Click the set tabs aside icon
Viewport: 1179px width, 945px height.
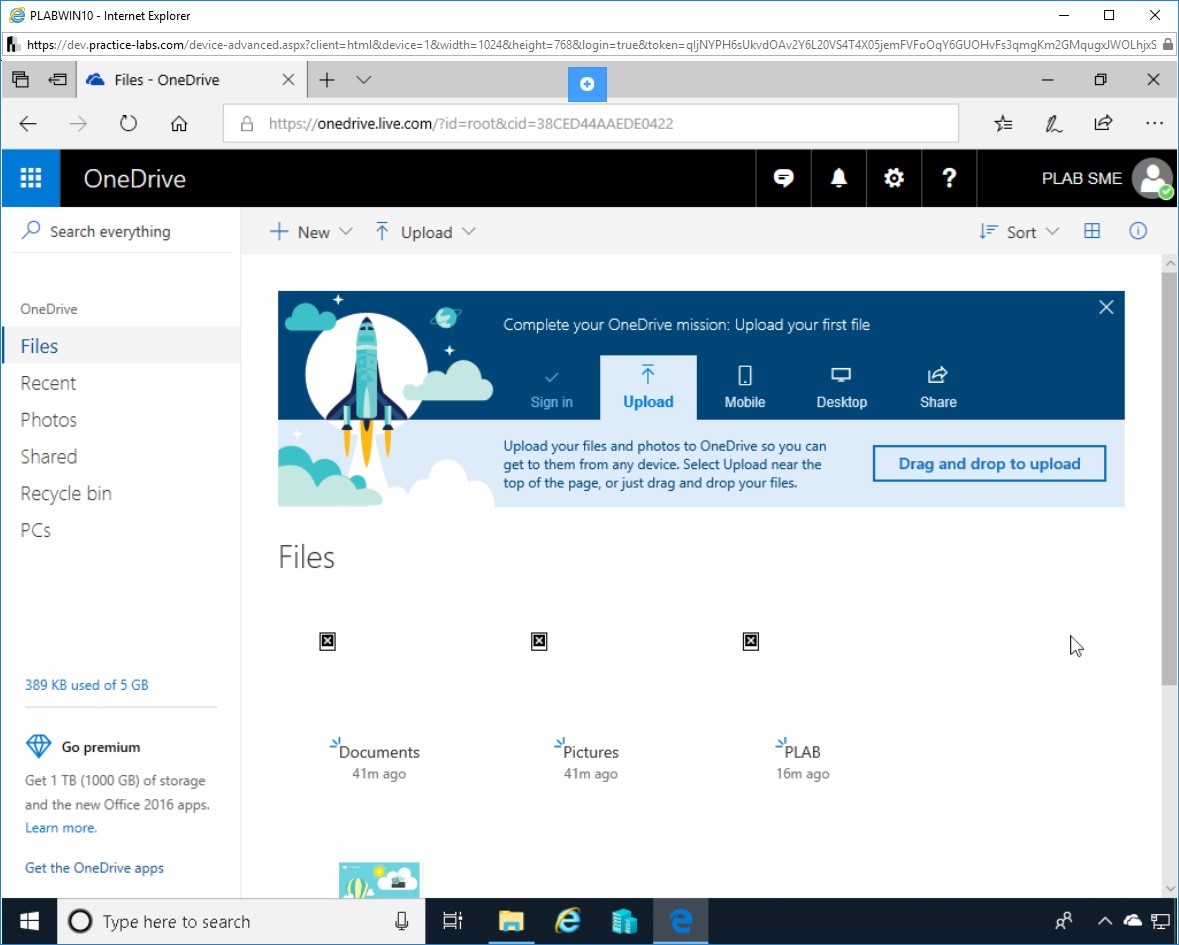point(57,79)
